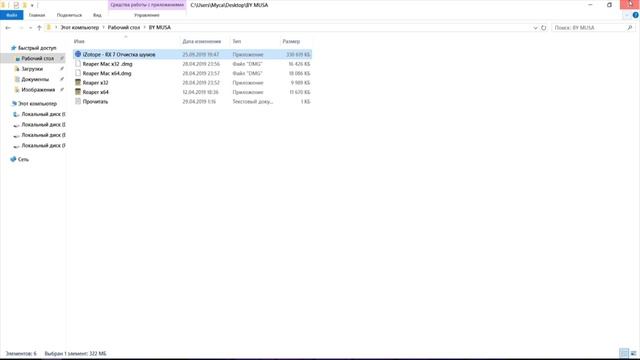Sort by the Размер column header
This screenshot has height=360, width=640.
tap(291, 41)
